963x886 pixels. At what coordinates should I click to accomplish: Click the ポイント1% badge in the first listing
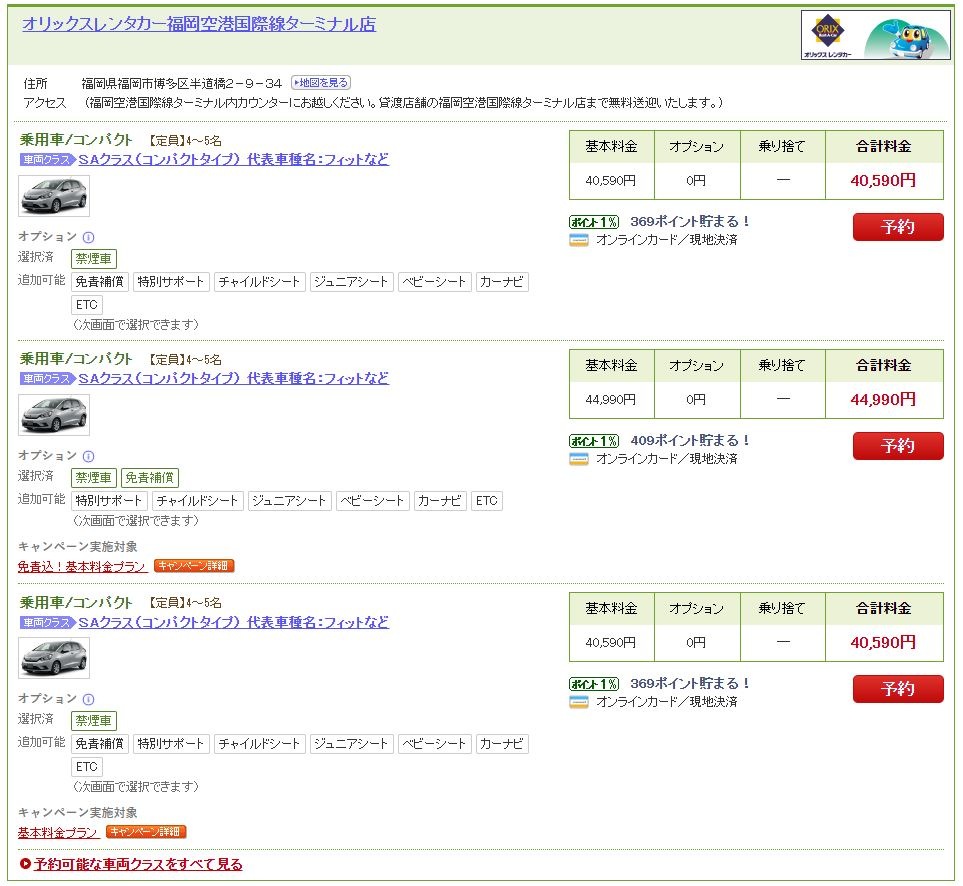point(594,222)
